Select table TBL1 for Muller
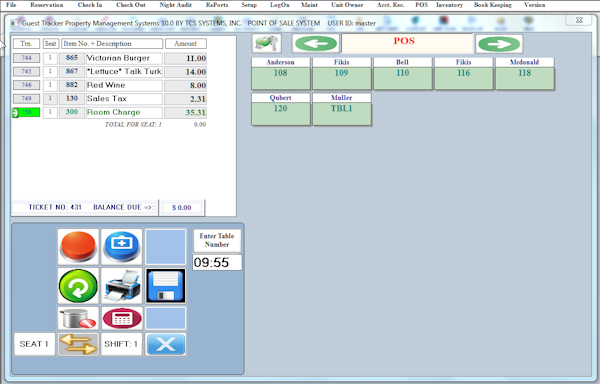The image size is (600, 384). (342, 109)
